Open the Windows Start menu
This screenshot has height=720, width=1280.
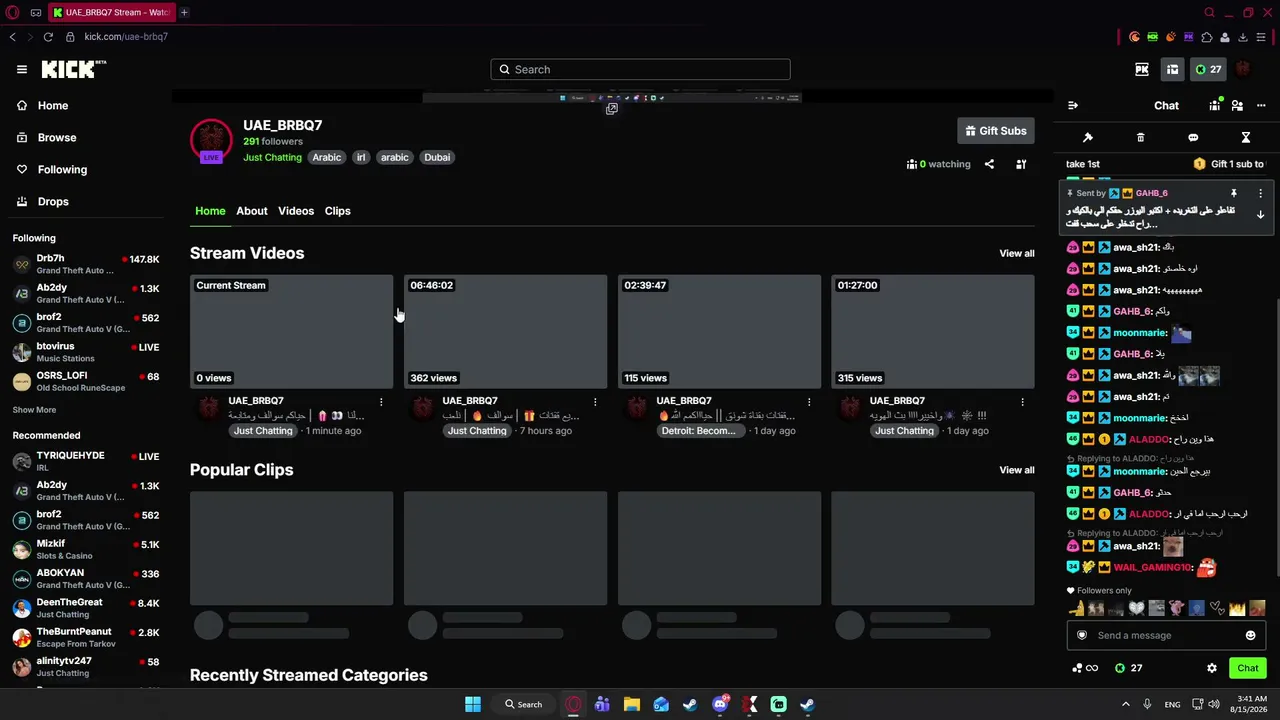click(x=473, y=704)
